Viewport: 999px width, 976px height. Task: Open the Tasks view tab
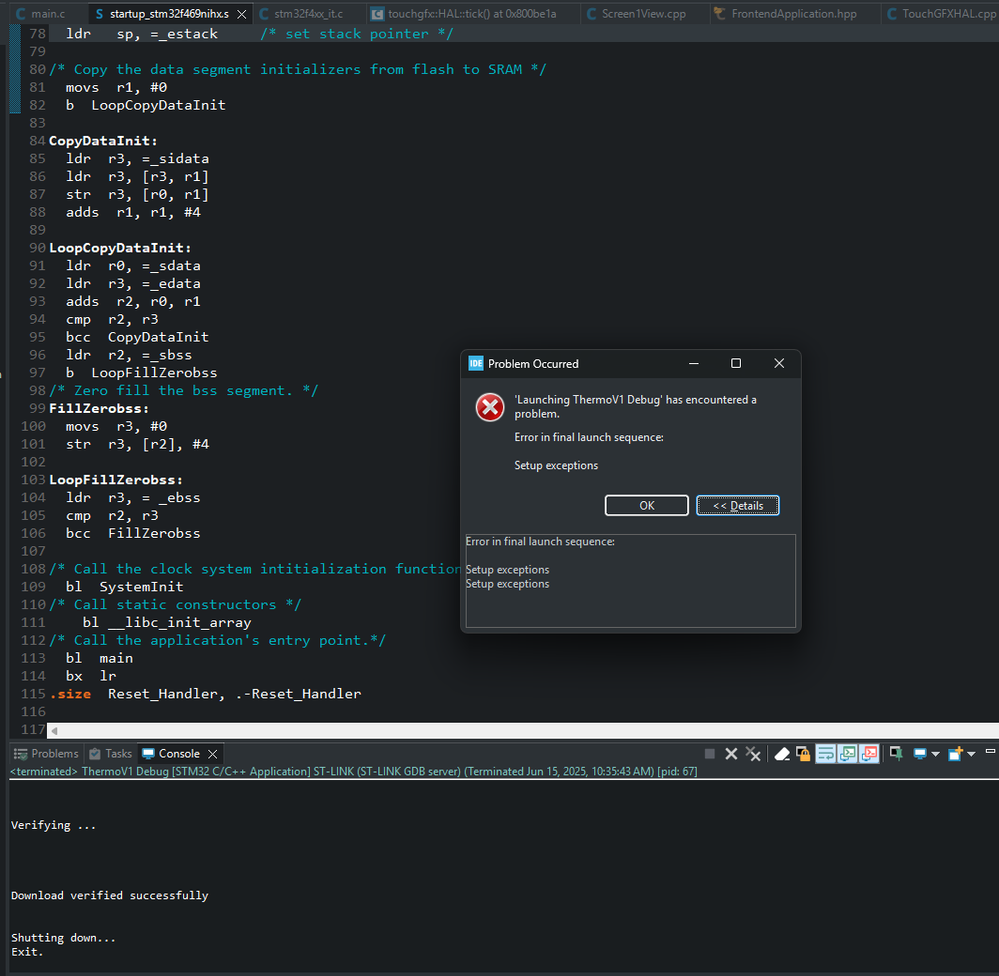click(111, 754)
